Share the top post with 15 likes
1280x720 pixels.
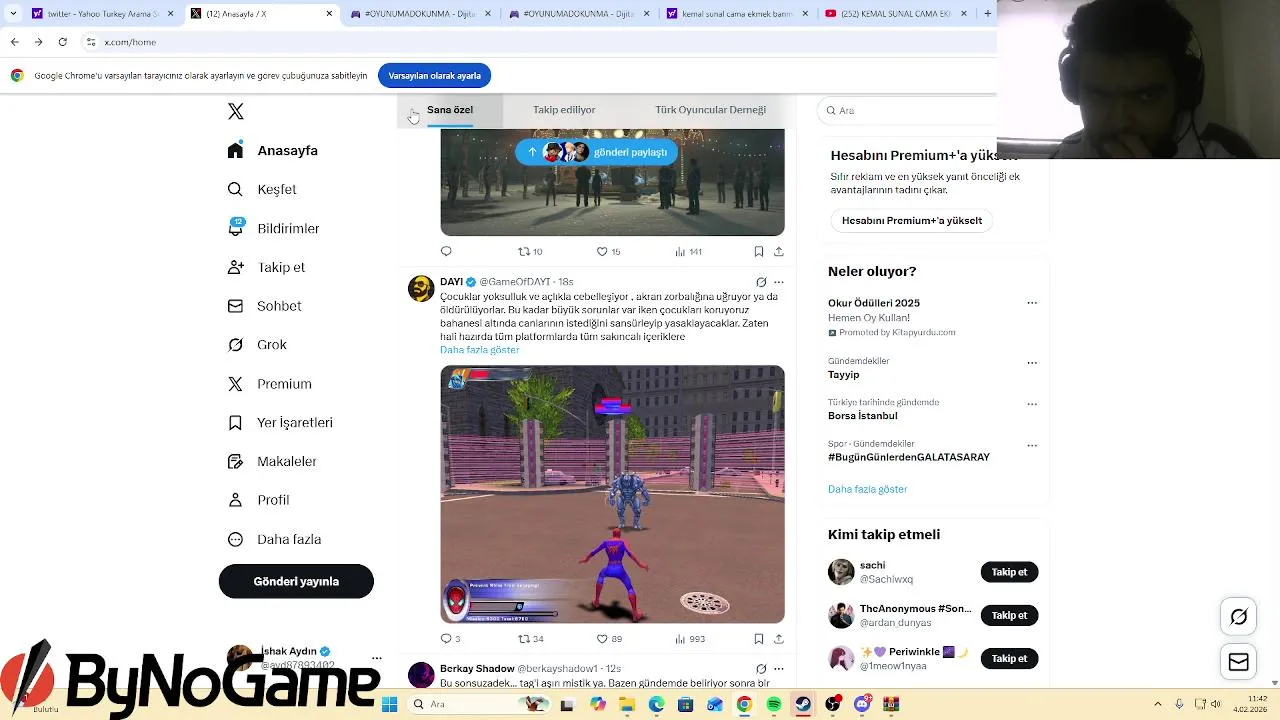pyautogui.click(x=779, y=251)
